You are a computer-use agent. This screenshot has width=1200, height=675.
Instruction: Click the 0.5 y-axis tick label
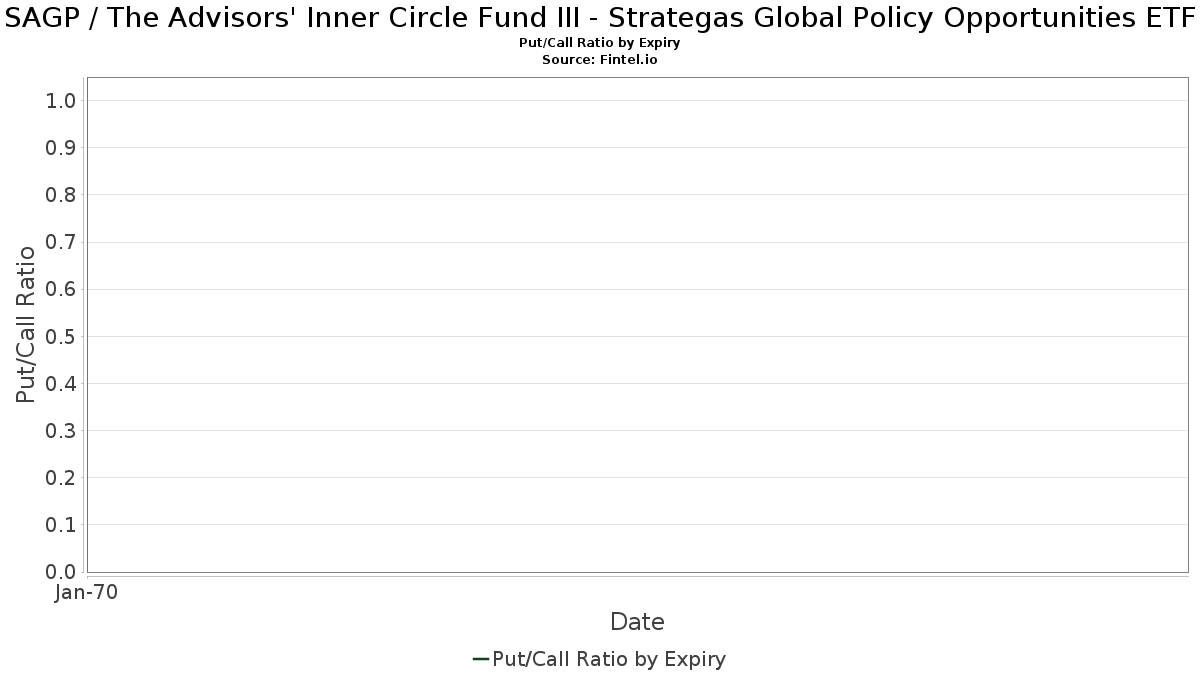pos(62,336)
